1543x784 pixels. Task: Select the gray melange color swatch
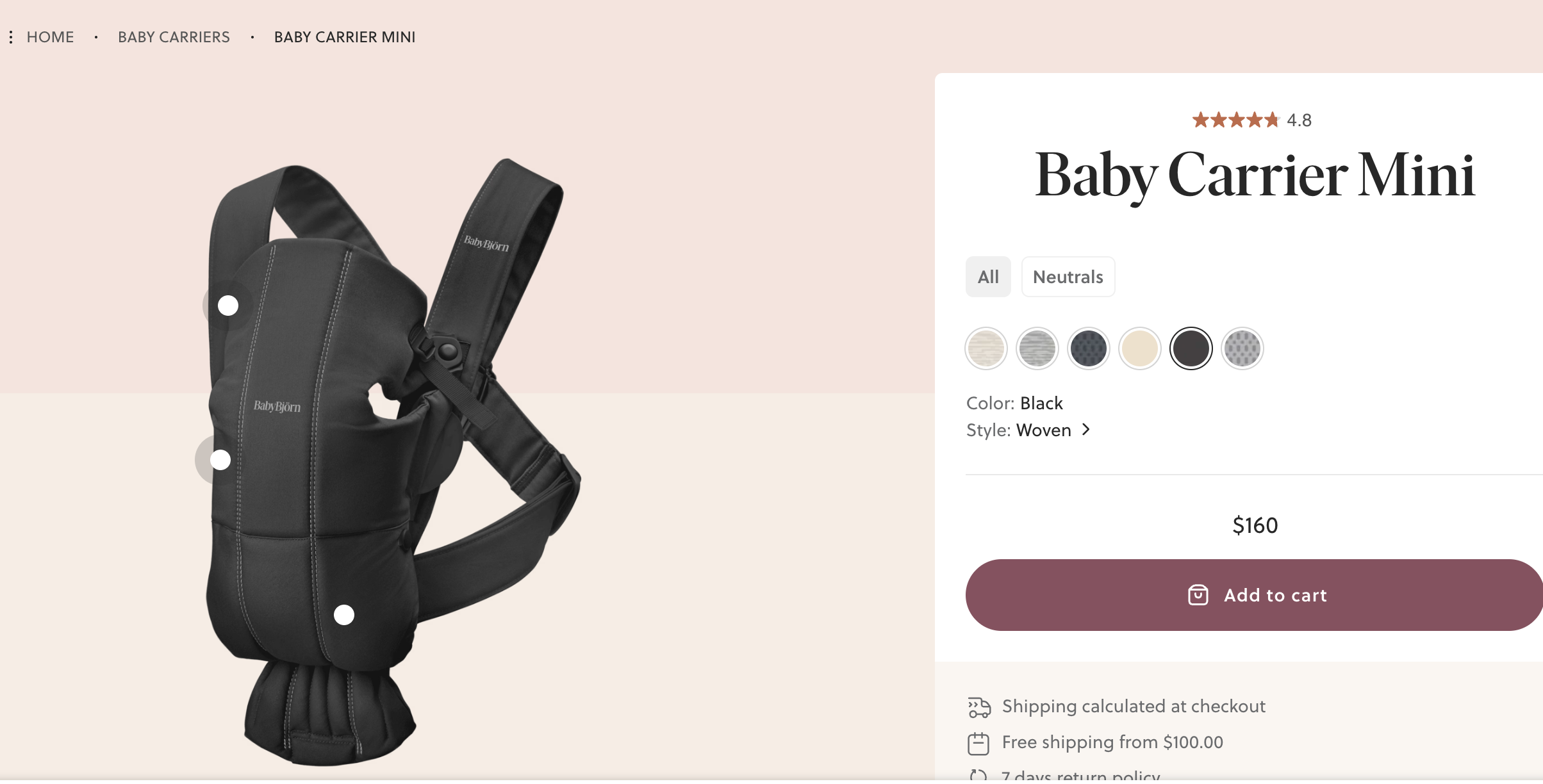pos(1037,348)
